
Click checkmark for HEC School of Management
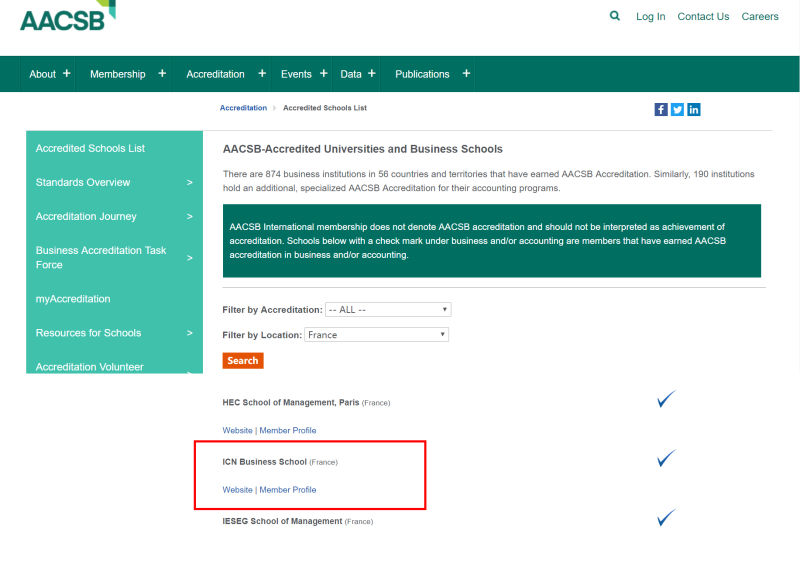tap(666, 398)
